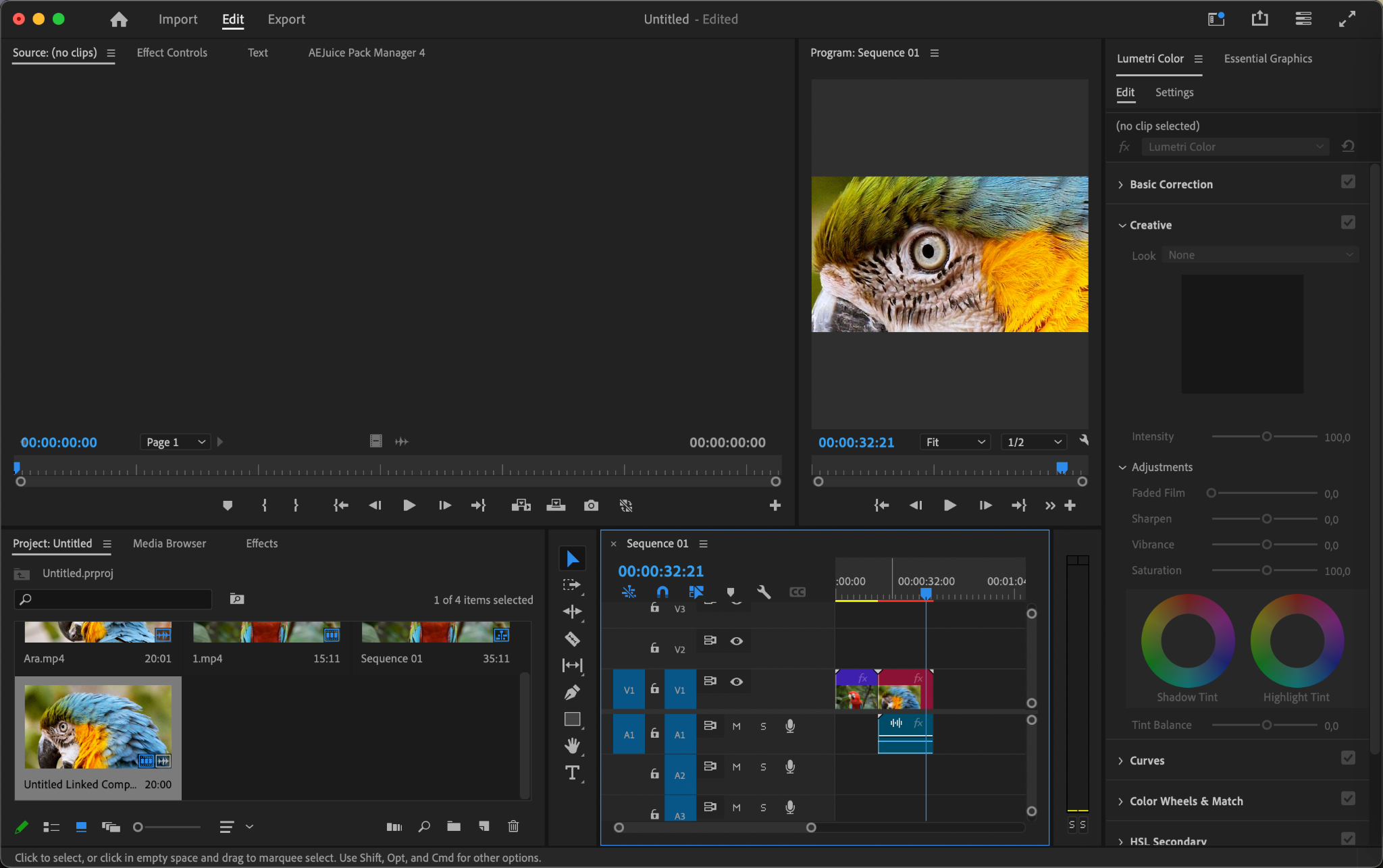
Task: Select the Razor tool
Action: pyautogui.click(x=572, y=639)
